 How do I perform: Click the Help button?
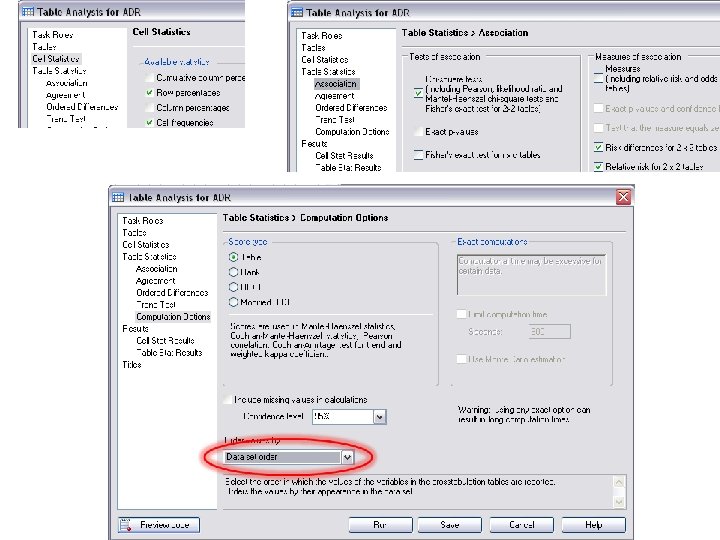[x=593, y=525]
